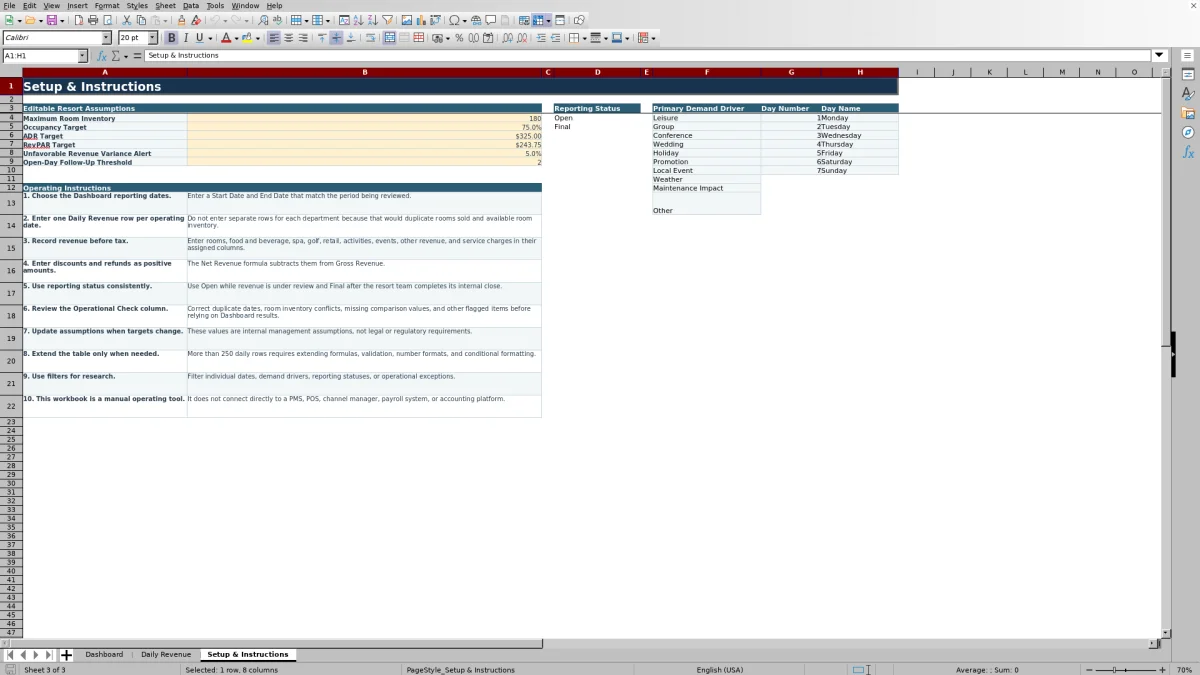The width and height of the screenshot is (1200, 675).
Task: Click the Copy icon
Action: point(141,20)
